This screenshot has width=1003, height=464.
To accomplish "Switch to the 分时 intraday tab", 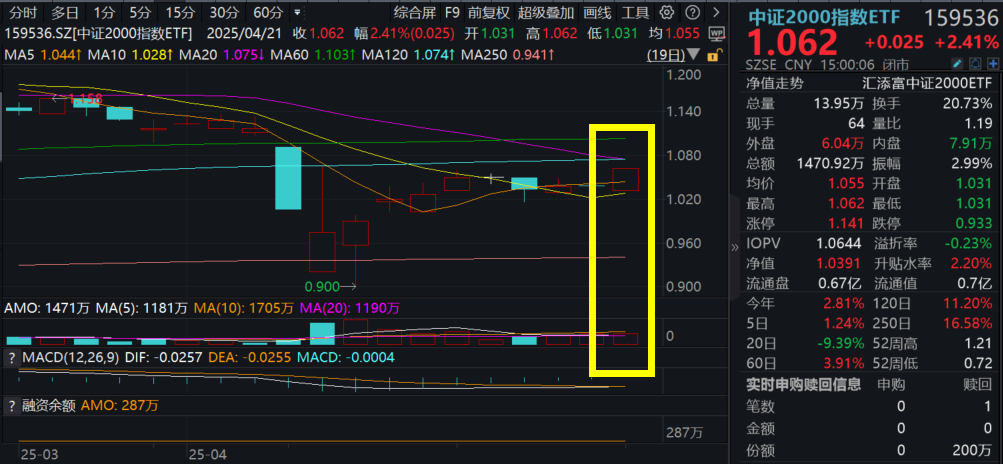I will (x=22, y=14).
